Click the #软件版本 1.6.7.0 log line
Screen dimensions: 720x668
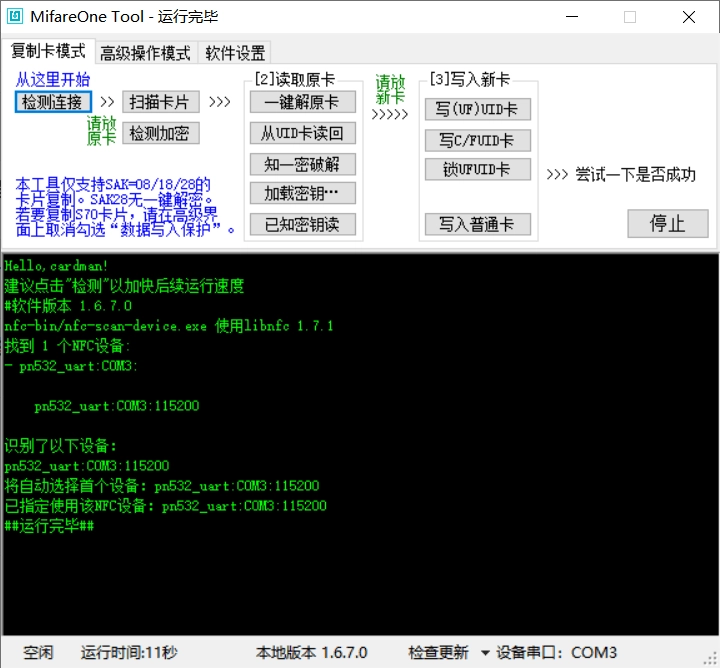click(x=68, y=306)
